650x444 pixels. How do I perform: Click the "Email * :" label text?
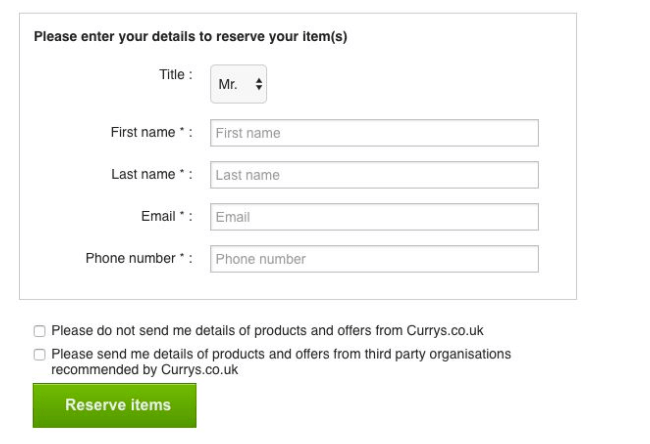[167, 216]
